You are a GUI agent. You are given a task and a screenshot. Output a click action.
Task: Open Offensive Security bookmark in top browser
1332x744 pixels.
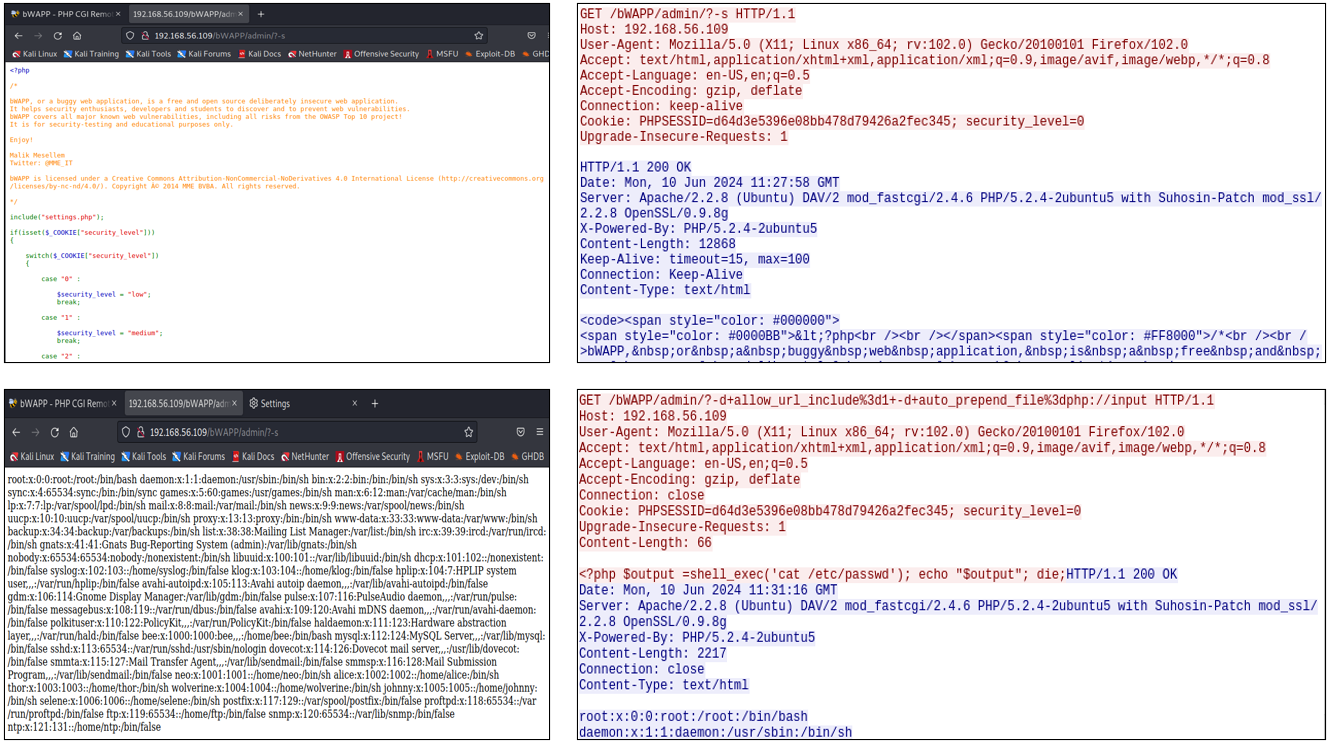click(381, 54)
